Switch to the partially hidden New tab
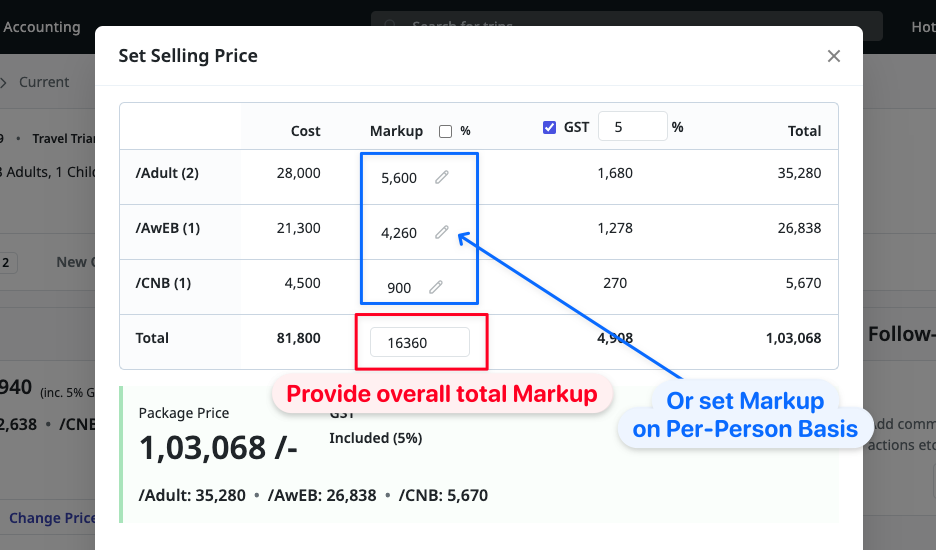The width and height of the screenshot is (936, 550). [72, 262]
